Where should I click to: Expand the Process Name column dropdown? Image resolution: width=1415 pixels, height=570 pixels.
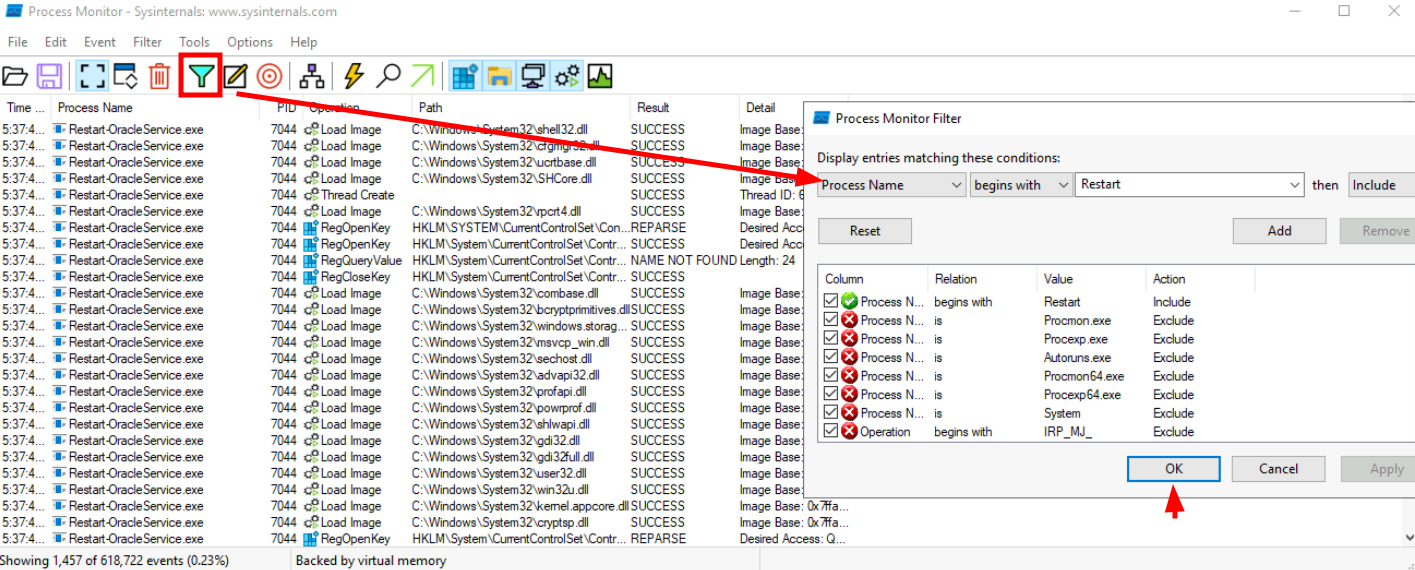pos(955,185)
